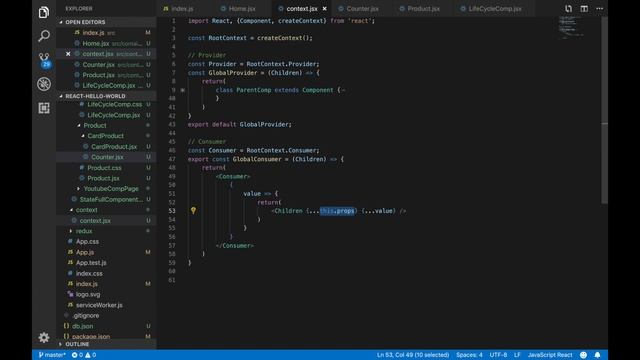Open .gitignore in file tree
Viewport: 640px width, 360px height.
click(106, 316)
